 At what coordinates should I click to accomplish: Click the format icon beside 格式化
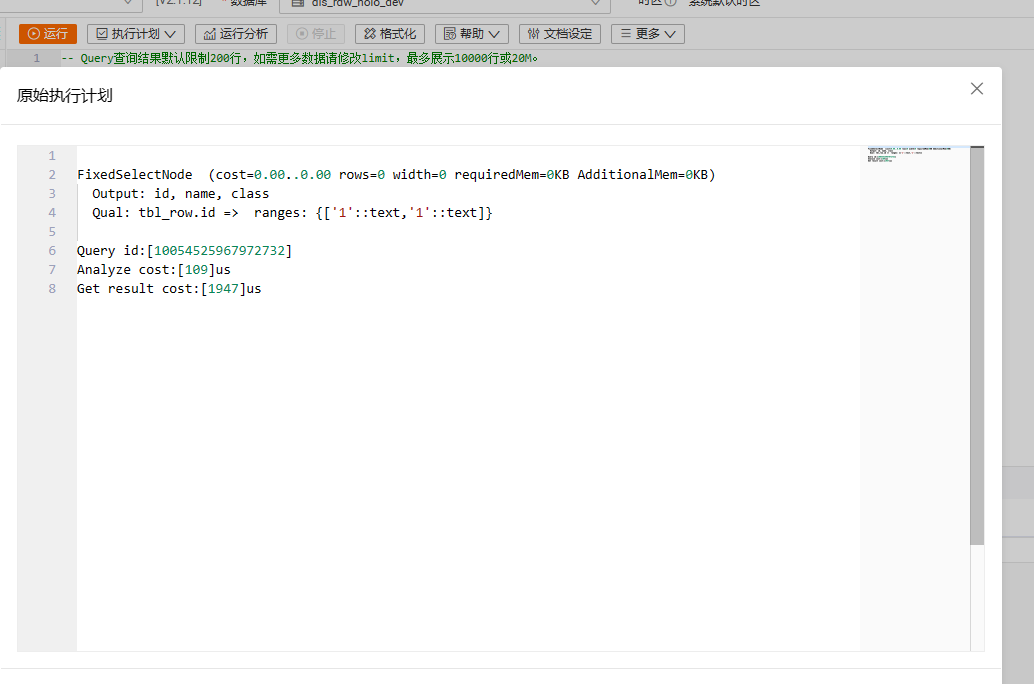370,34
